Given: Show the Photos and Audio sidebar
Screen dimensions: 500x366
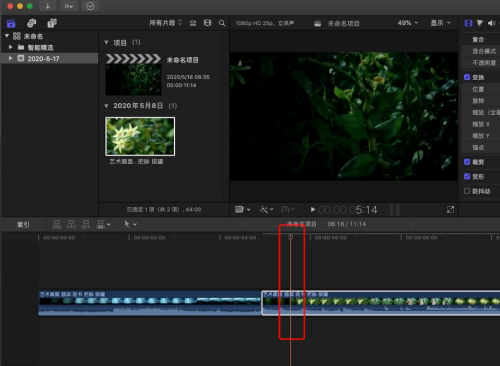Looking at the screenshot, I should (32, 23).
